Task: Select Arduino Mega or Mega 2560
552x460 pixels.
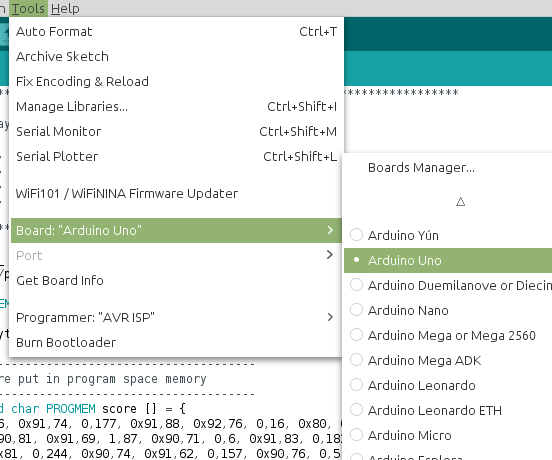Action: pos(448,335)
